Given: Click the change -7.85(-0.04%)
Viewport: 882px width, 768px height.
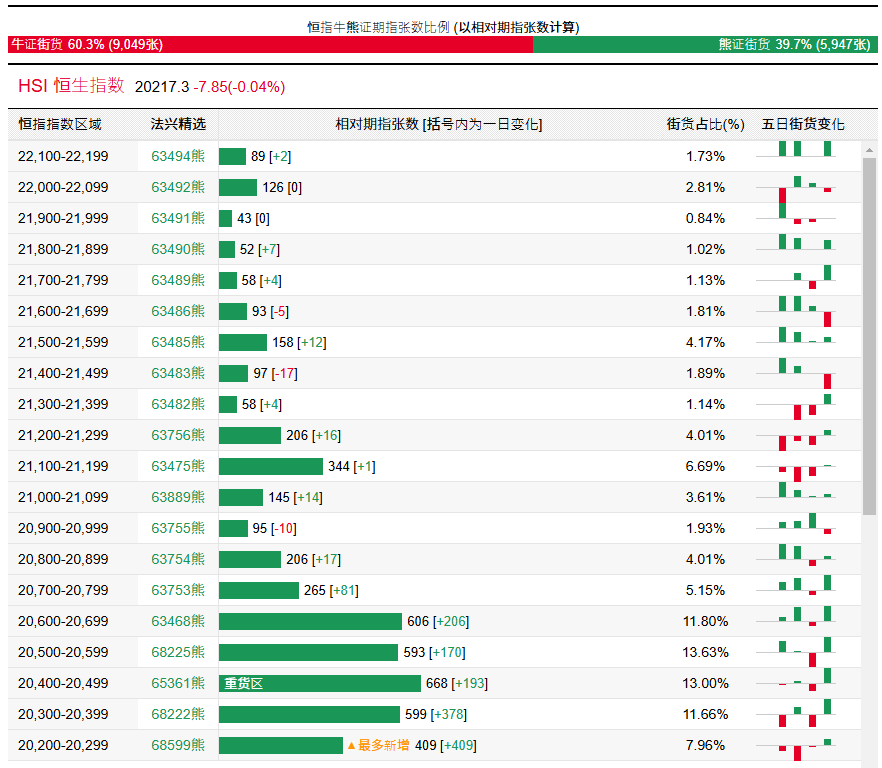Looking at the screenshot, I should point(239,87).
